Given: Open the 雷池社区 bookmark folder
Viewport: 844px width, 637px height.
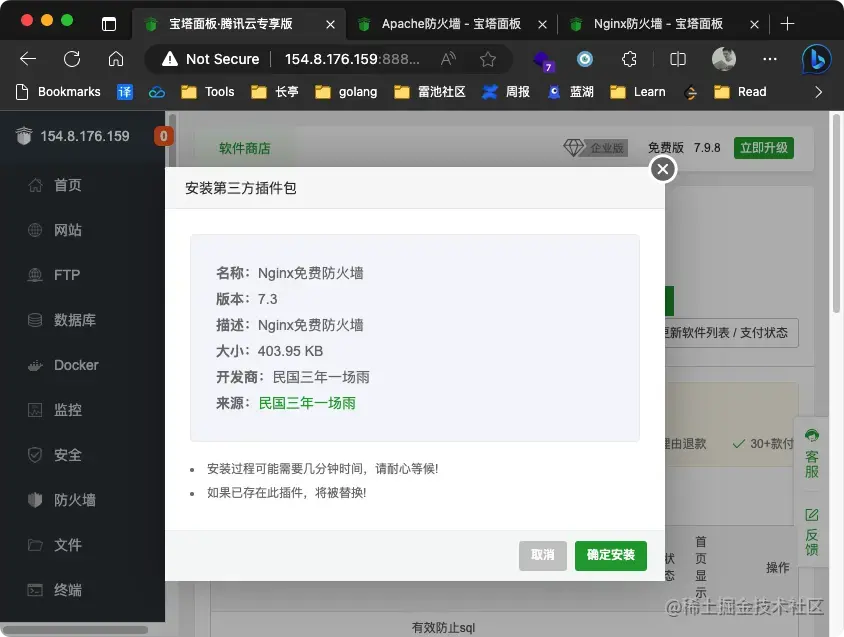Looking at the screenshot, I should coord(430,92).
